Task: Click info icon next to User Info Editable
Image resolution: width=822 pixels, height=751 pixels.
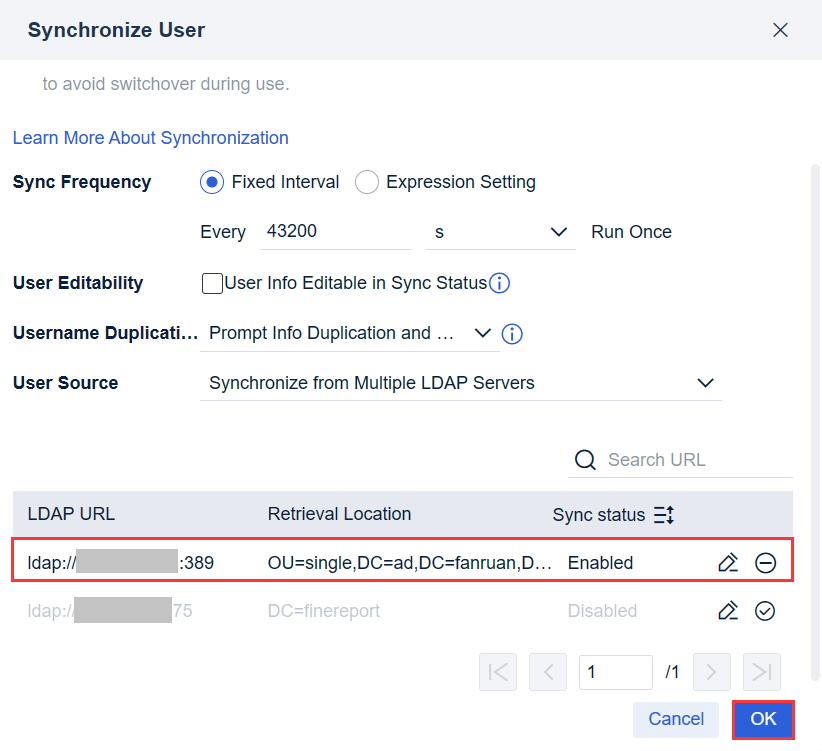Action: coord(499,283)
